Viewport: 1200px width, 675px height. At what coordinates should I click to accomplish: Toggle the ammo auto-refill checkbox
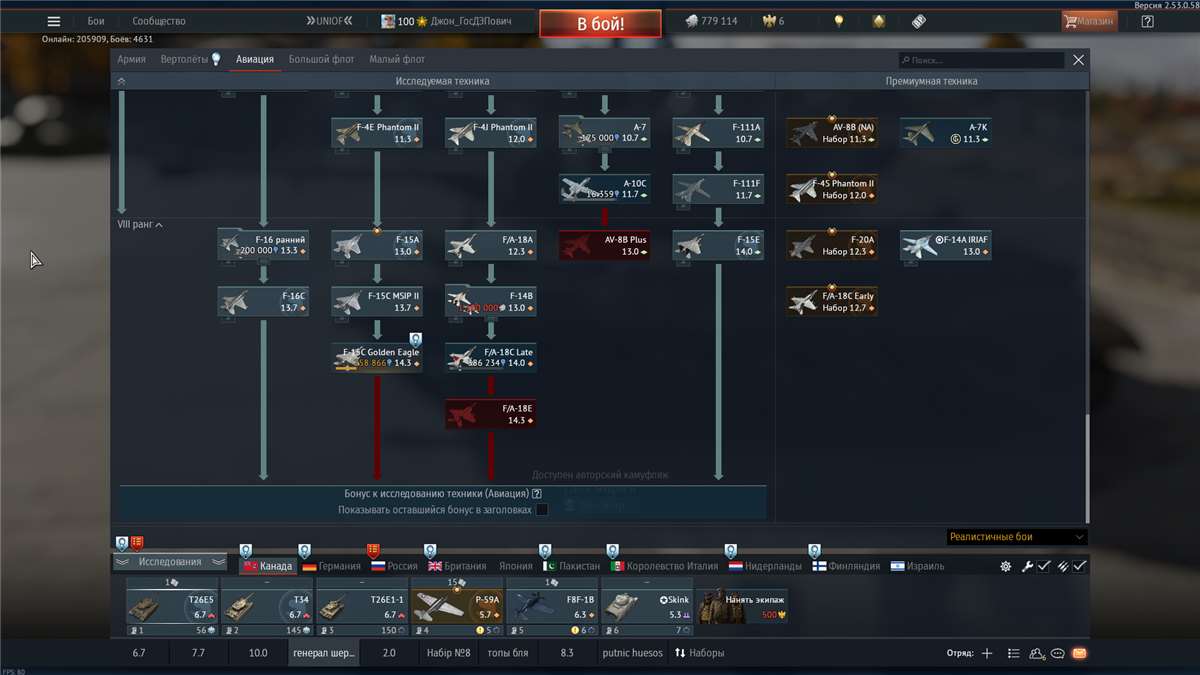(x=1080, y=566)
